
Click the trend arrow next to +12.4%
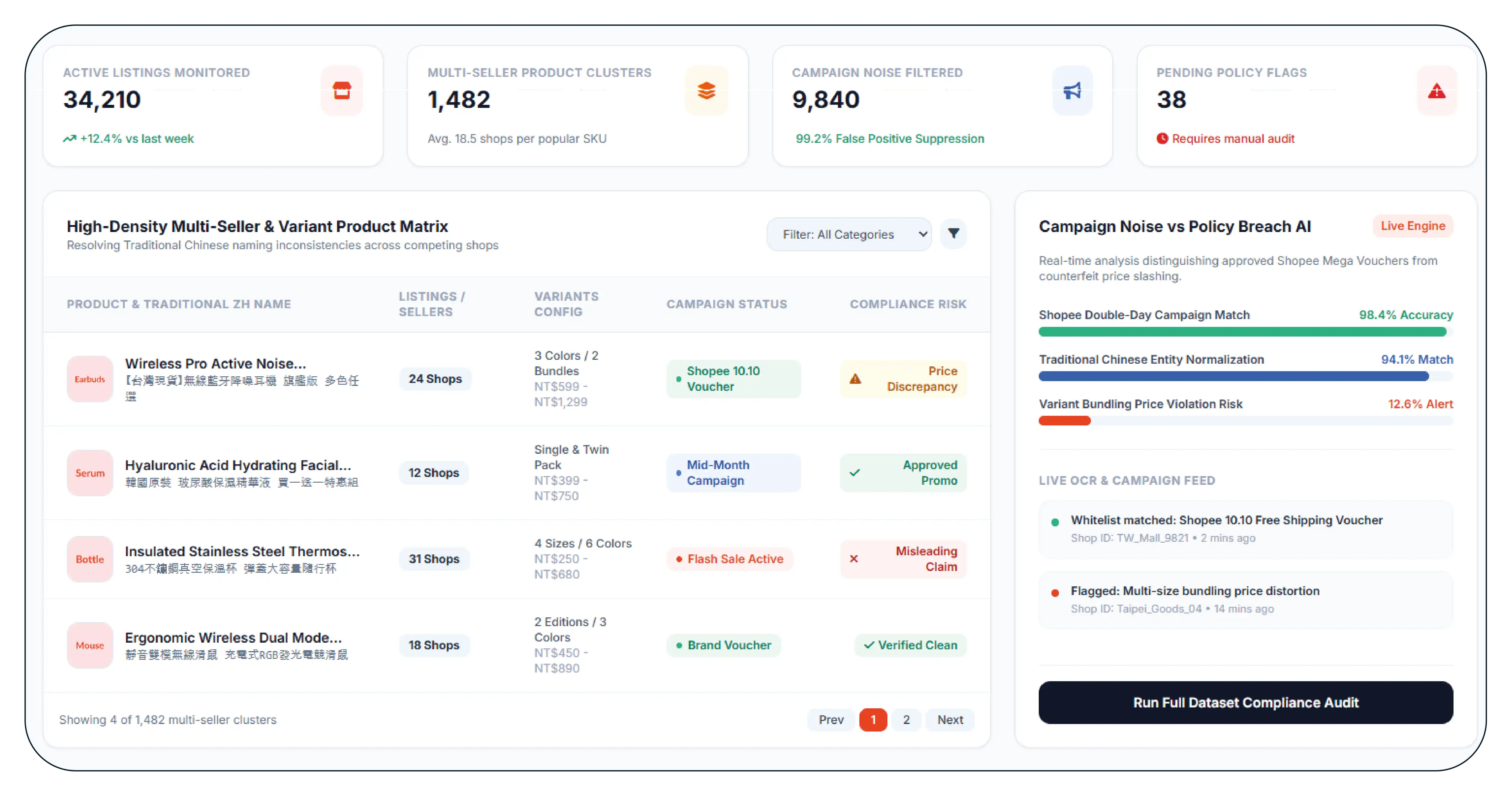[x=70, y=138]
